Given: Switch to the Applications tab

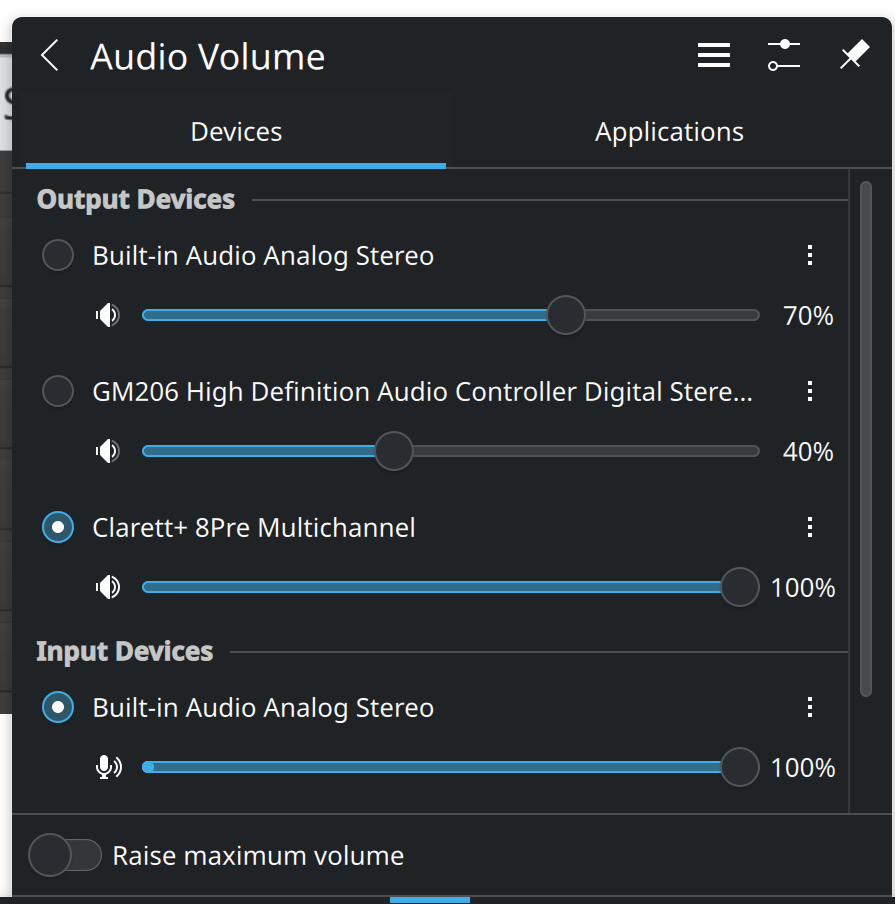Looking at the screenshot, I should pos(669,132).
